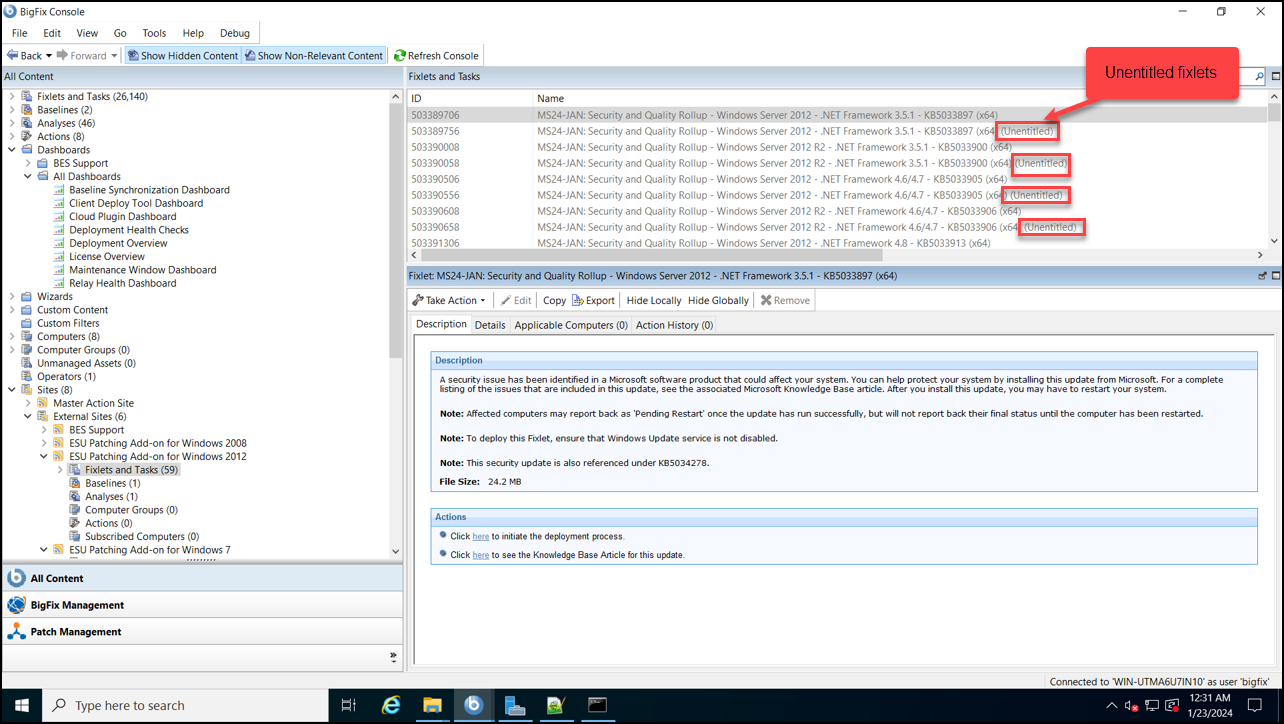Click the BigFix Console taskbar icon
Image resolution: width=1284 pixels, height=724 pixels.
coord(474,705)
